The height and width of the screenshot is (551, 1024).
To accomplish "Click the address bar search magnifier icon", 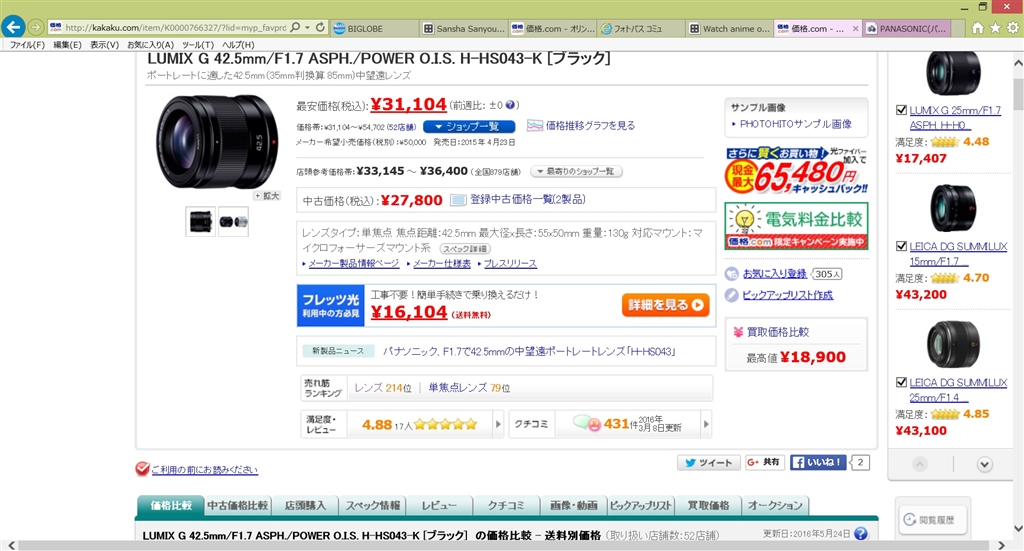I will click(x=295, y=27).
